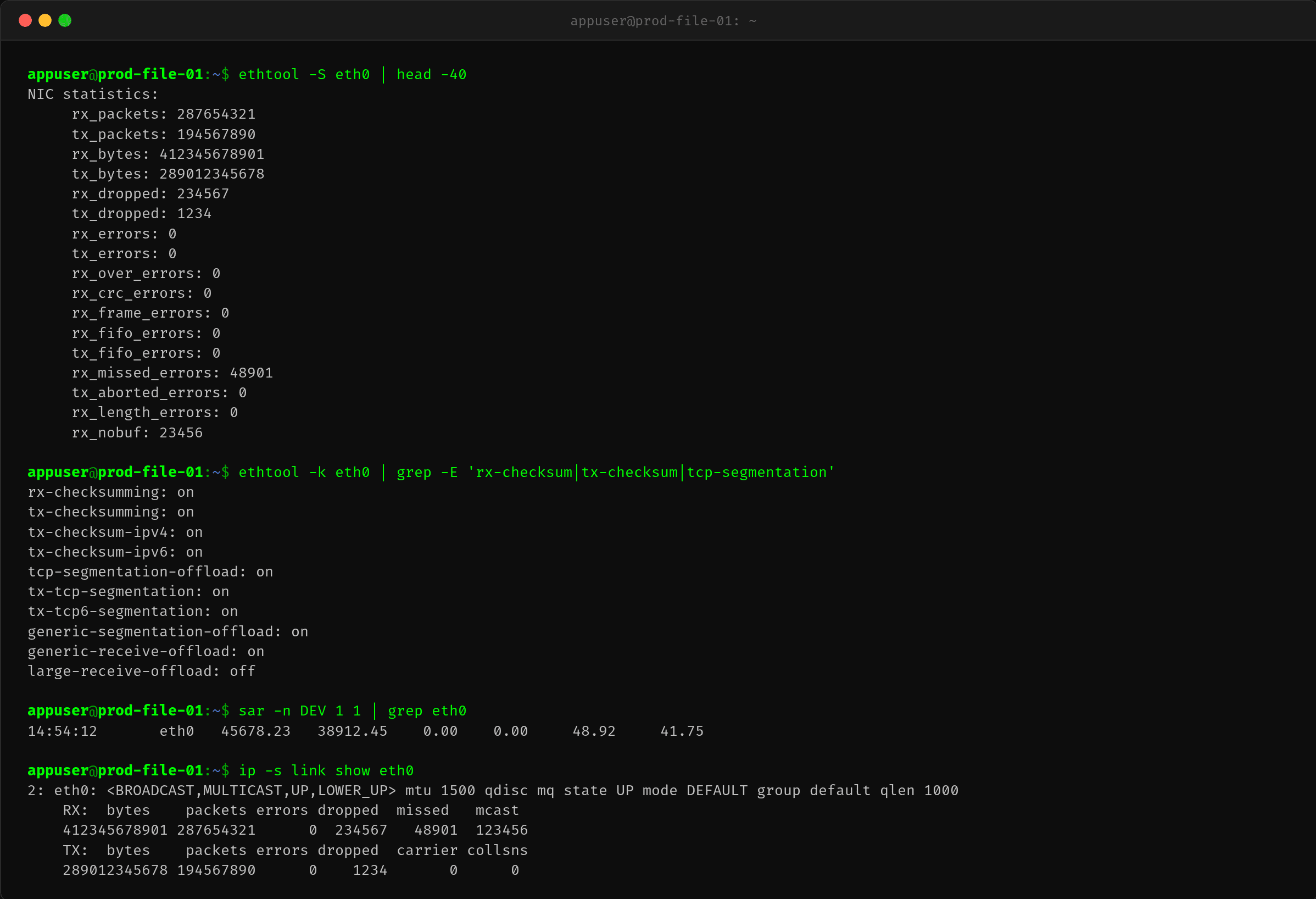Select the 'rx_over_errors: 0' line
1316x899 pixels.
click(x=146, y=273)
